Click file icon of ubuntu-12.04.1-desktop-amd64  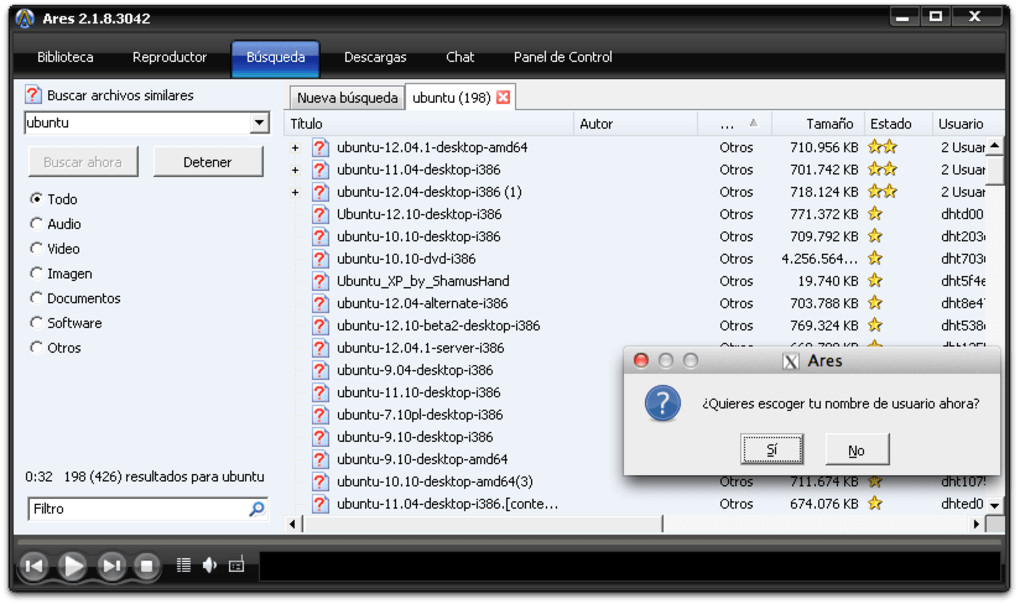tap(319, 148)
